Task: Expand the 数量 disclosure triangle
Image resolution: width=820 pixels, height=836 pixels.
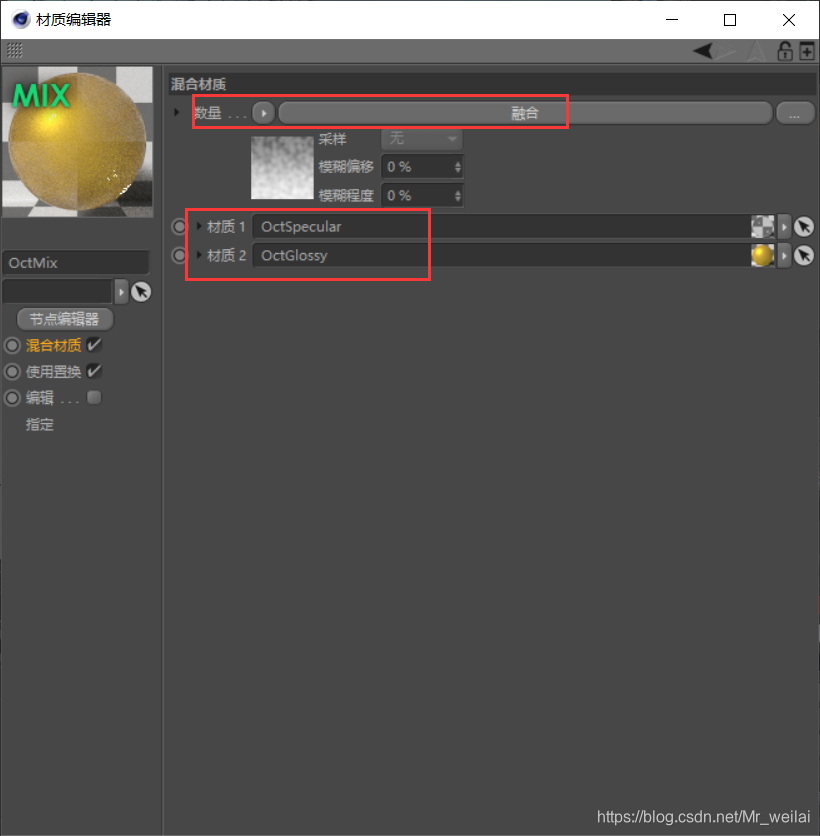Action: (177, 112)
